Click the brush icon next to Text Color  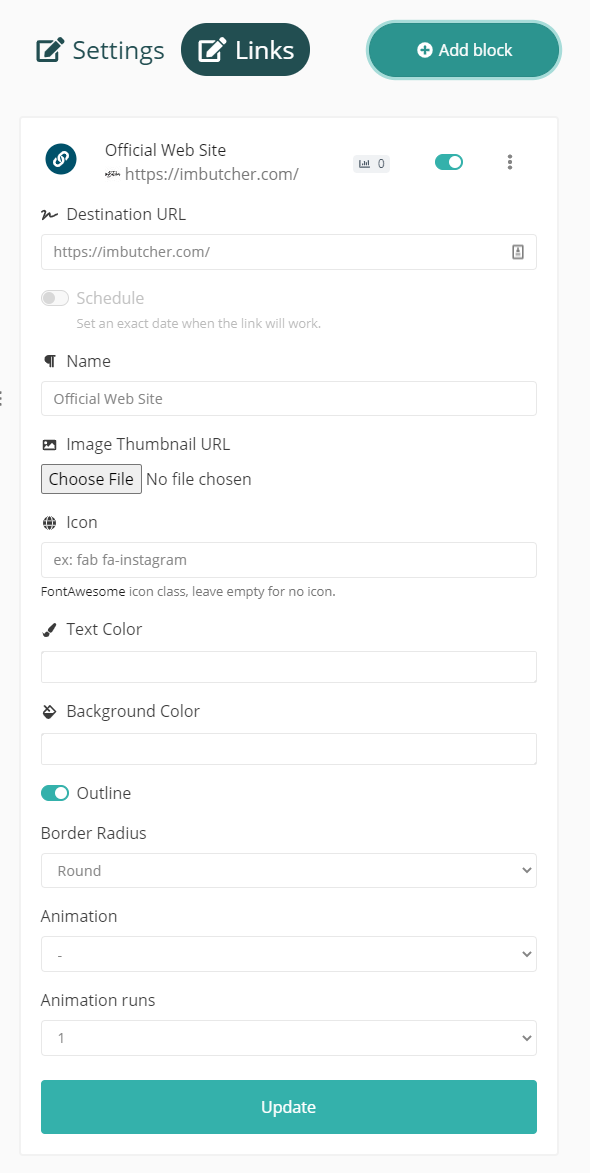coord(49,630)
